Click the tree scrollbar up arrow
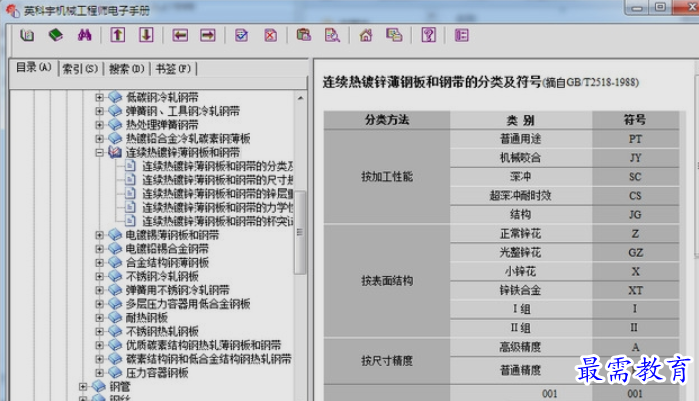Screen dimensions: 699x401 [x=300, y=98]
